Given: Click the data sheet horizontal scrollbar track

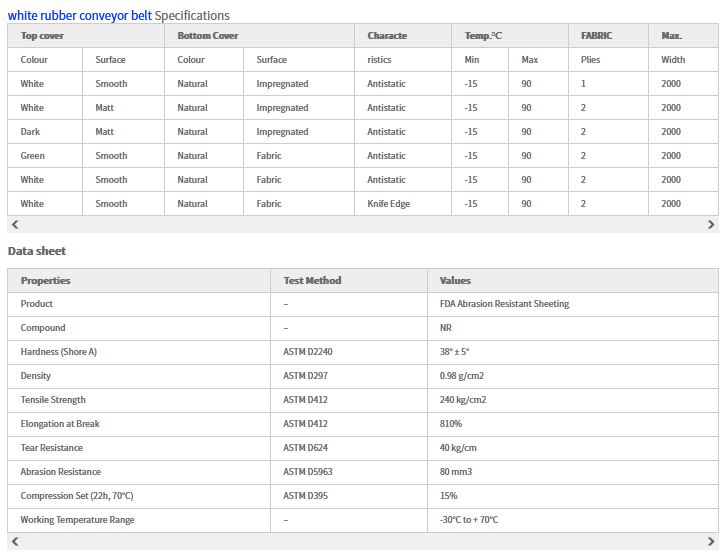Looking at the screenshot, I should [362, 542].
